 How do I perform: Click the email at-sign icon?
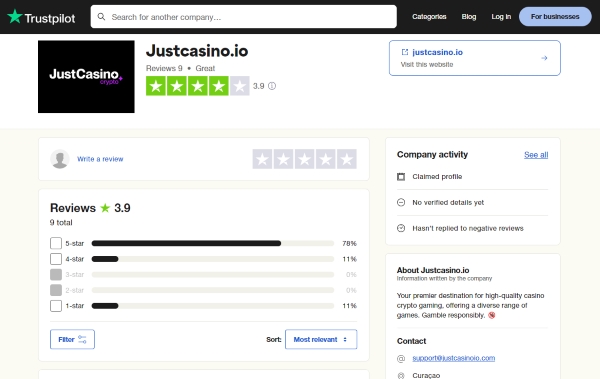pos(401,358)
